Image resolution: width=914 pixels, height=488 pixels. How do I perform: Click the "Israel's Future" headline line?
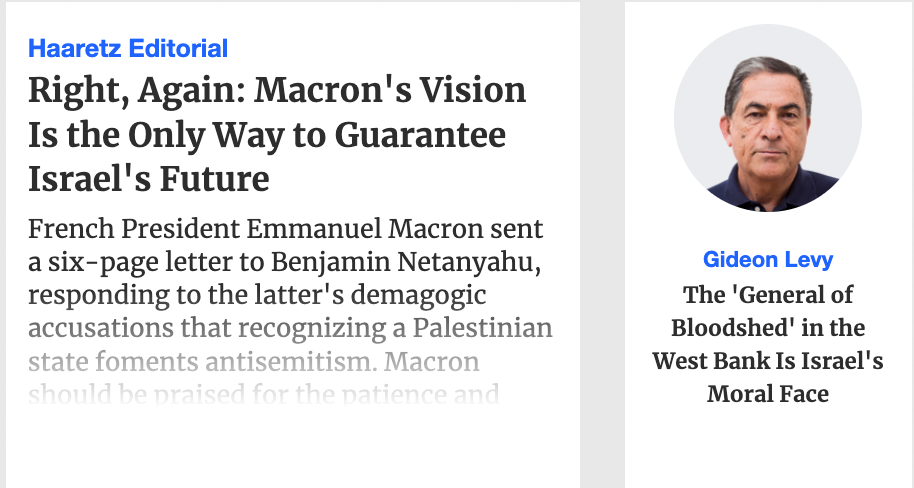tap(149, 179)
